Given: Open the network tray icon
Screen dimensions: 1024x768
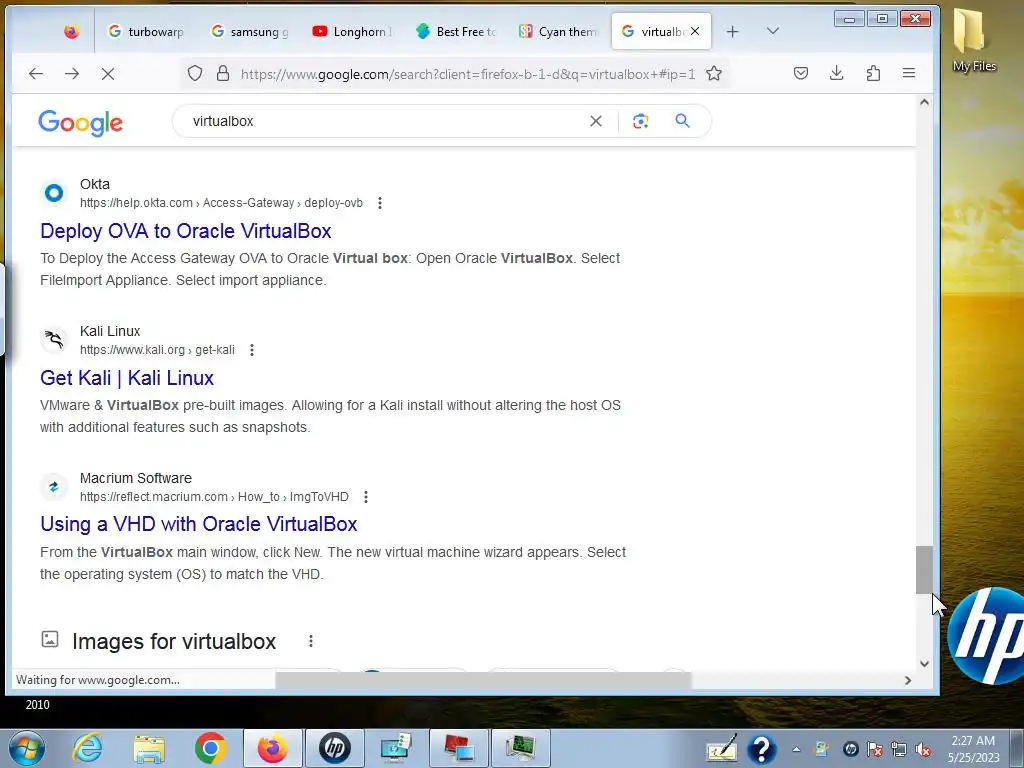Looking at the screenshot, I should click(899, 750).
